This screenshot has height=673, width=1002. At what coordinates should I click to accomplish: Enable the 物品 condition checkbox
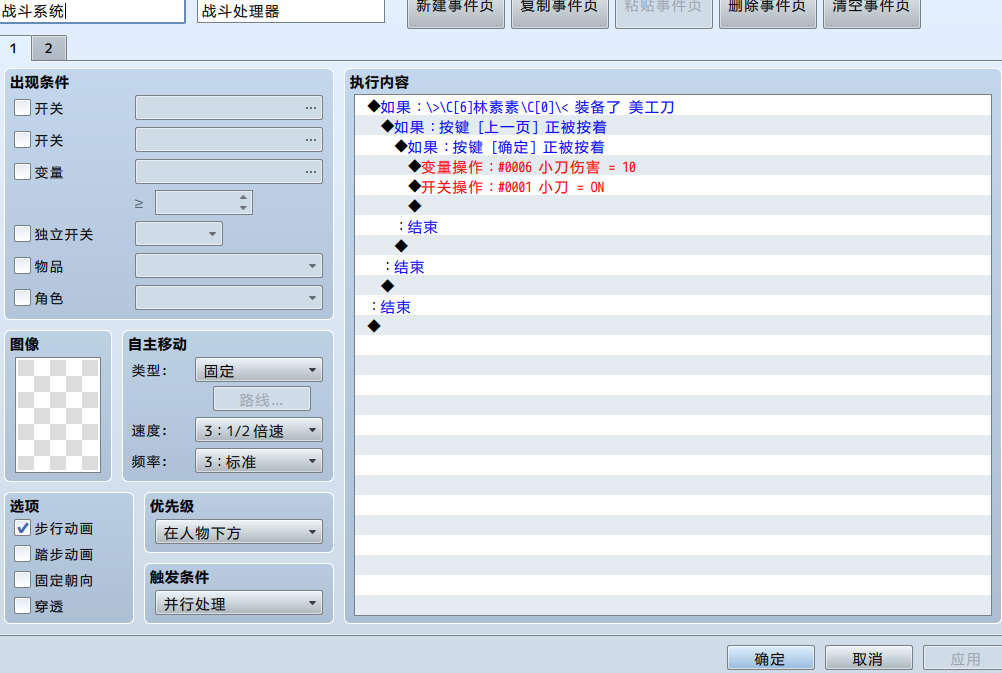pos(22,265)
